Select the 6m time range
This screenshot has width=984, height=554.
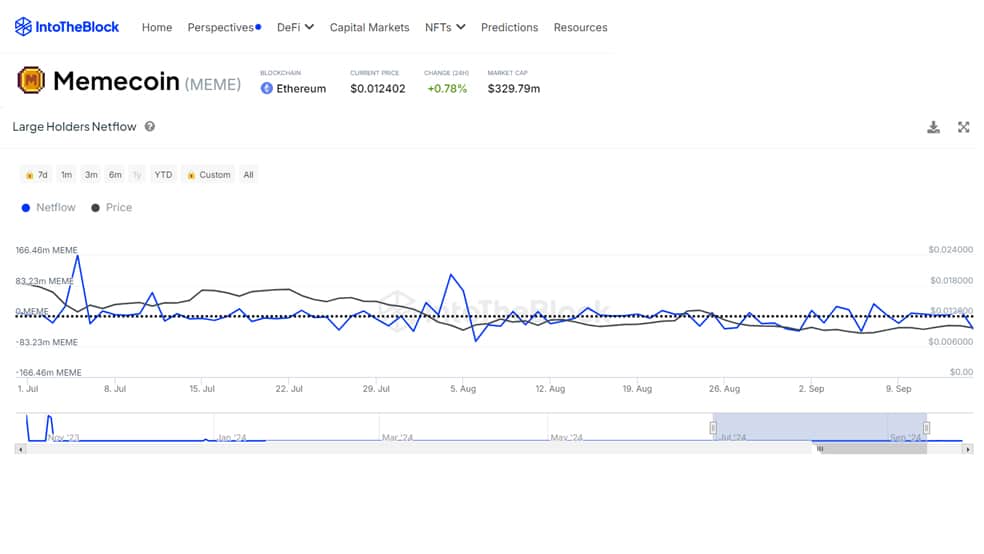point(115,175)
